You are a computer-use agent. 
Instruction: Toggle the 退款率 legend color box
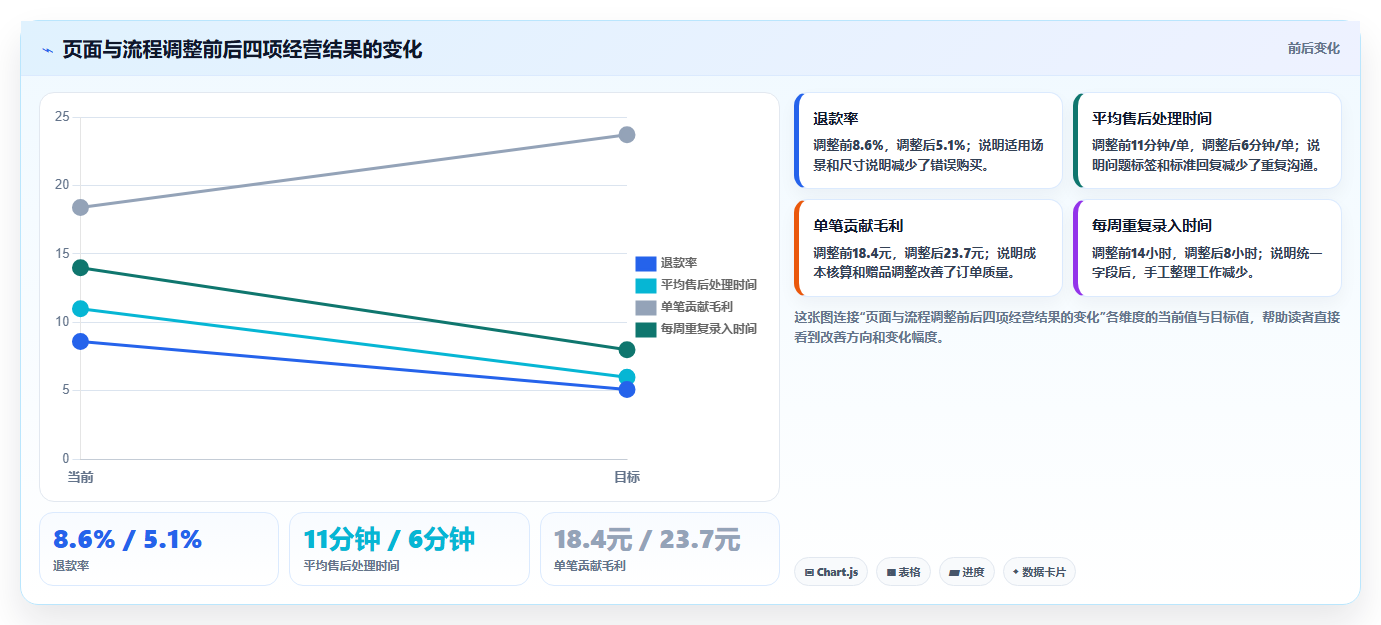(646, 263)
